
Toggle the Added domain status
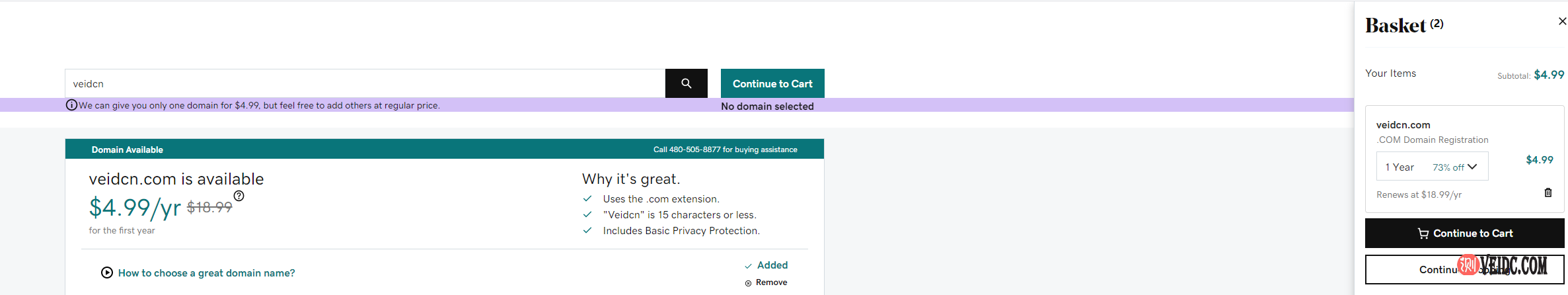click(766, 265)
